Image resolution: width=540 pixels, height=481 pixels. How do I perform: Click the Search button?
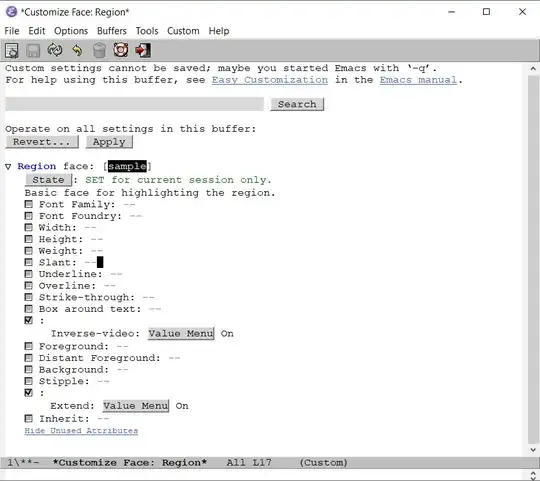pyautogui.click(x=297, y=104)
